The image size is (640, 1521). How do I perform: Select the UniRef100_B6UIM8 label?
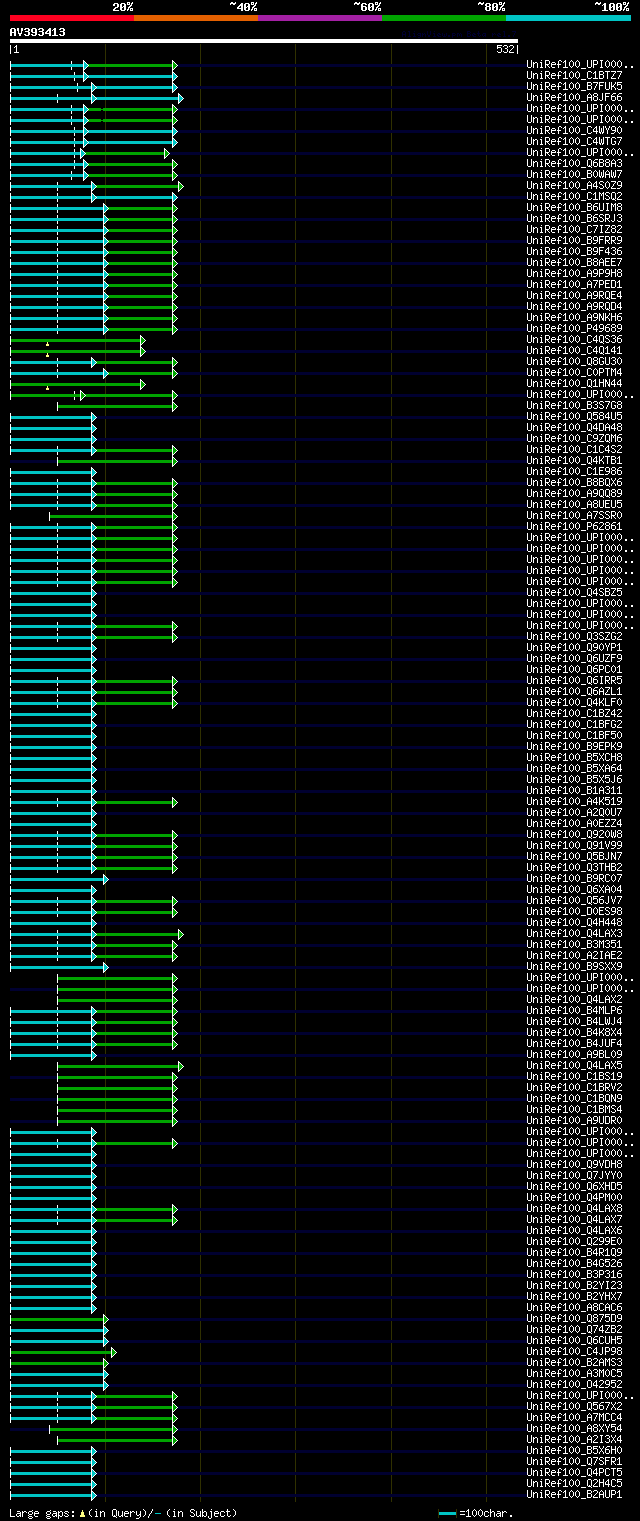tap(575, 207)
